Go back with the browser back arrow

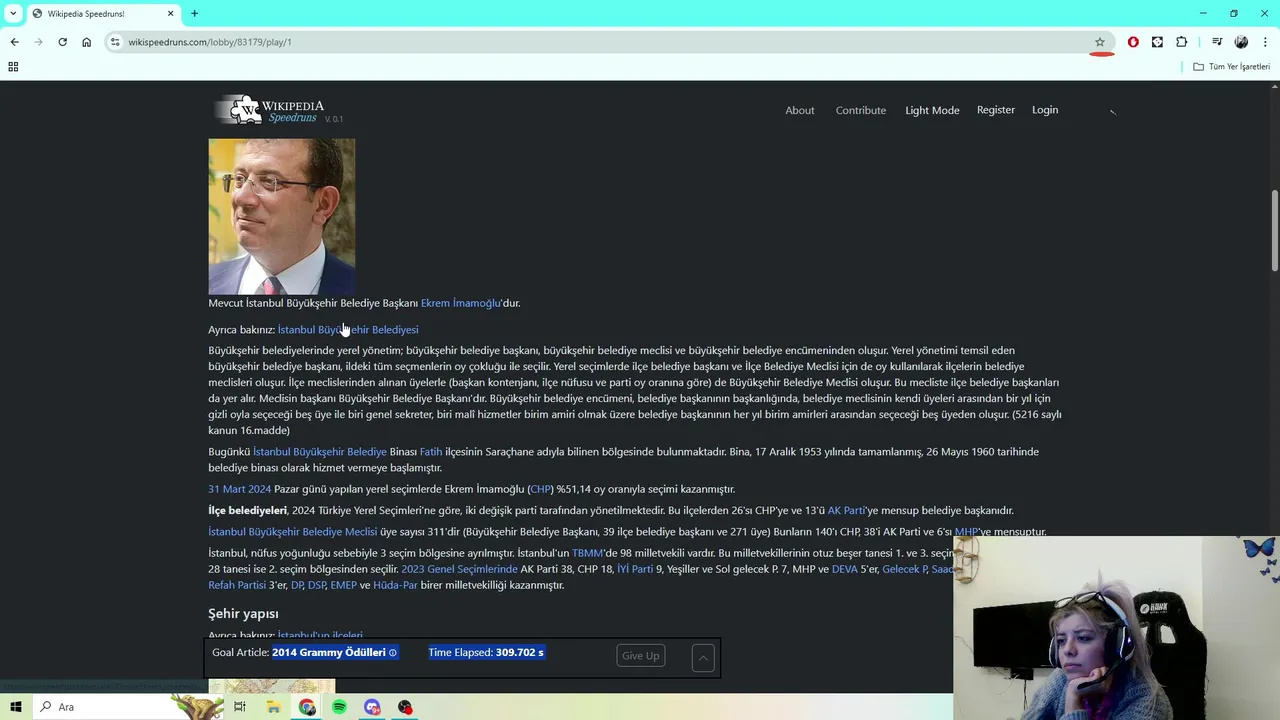pos(14,42)
